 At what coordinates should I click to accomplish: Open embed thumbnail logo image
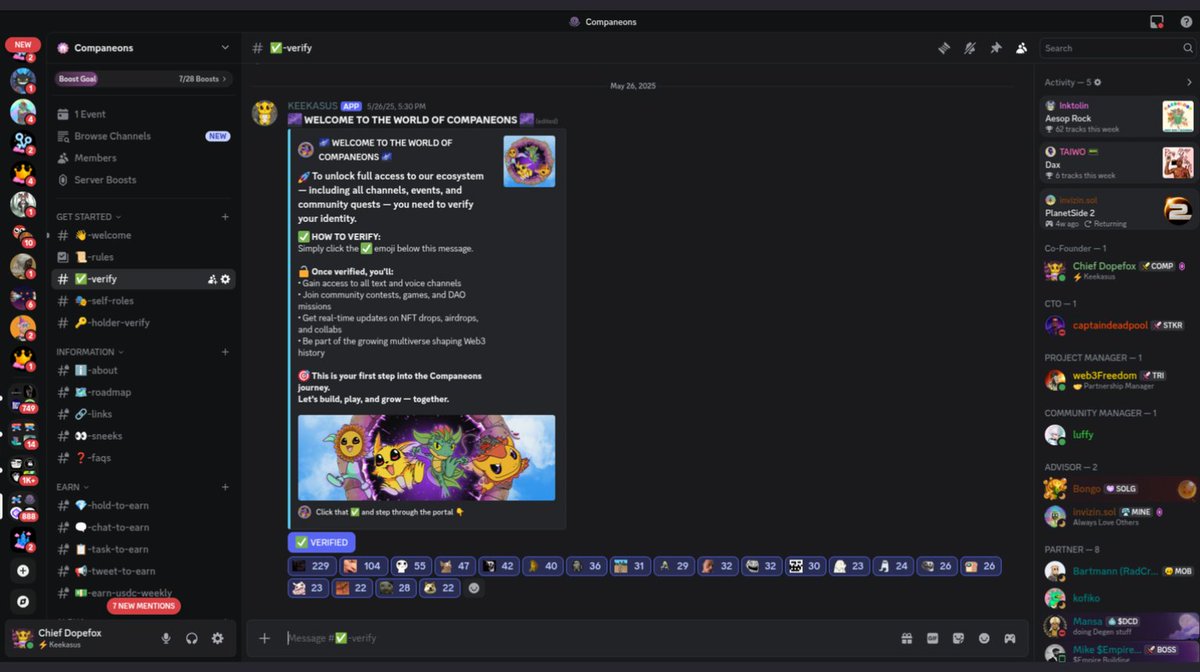pos(529,161)
